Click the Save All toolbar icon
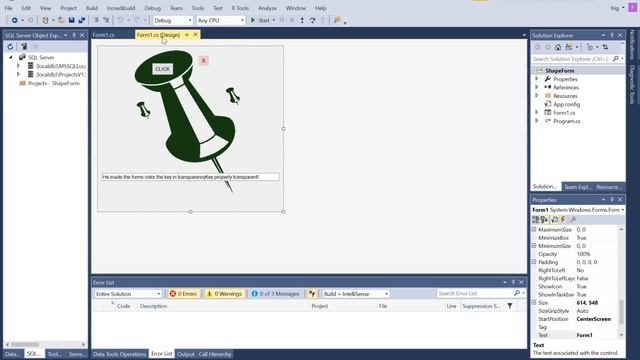This screenshot has width=640, height=360. 82,20
